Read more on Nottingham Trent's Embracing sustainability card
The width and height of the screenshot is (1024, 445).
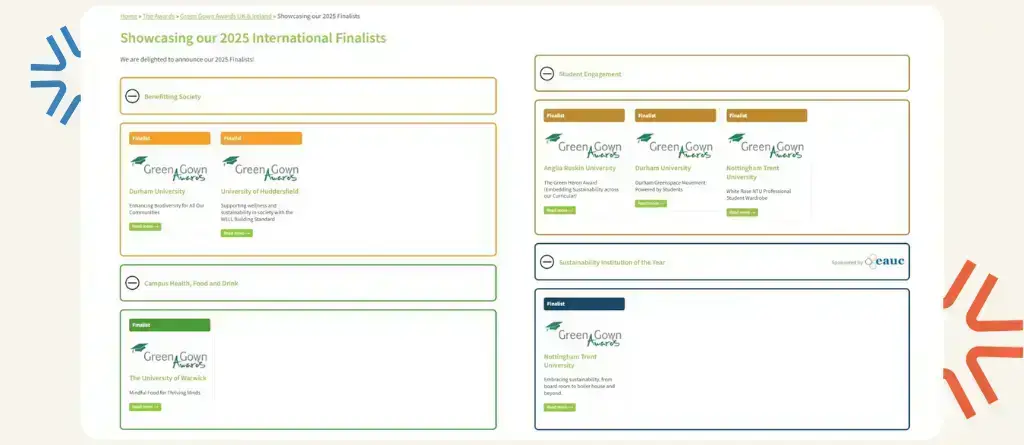click(x=560, y=408)
